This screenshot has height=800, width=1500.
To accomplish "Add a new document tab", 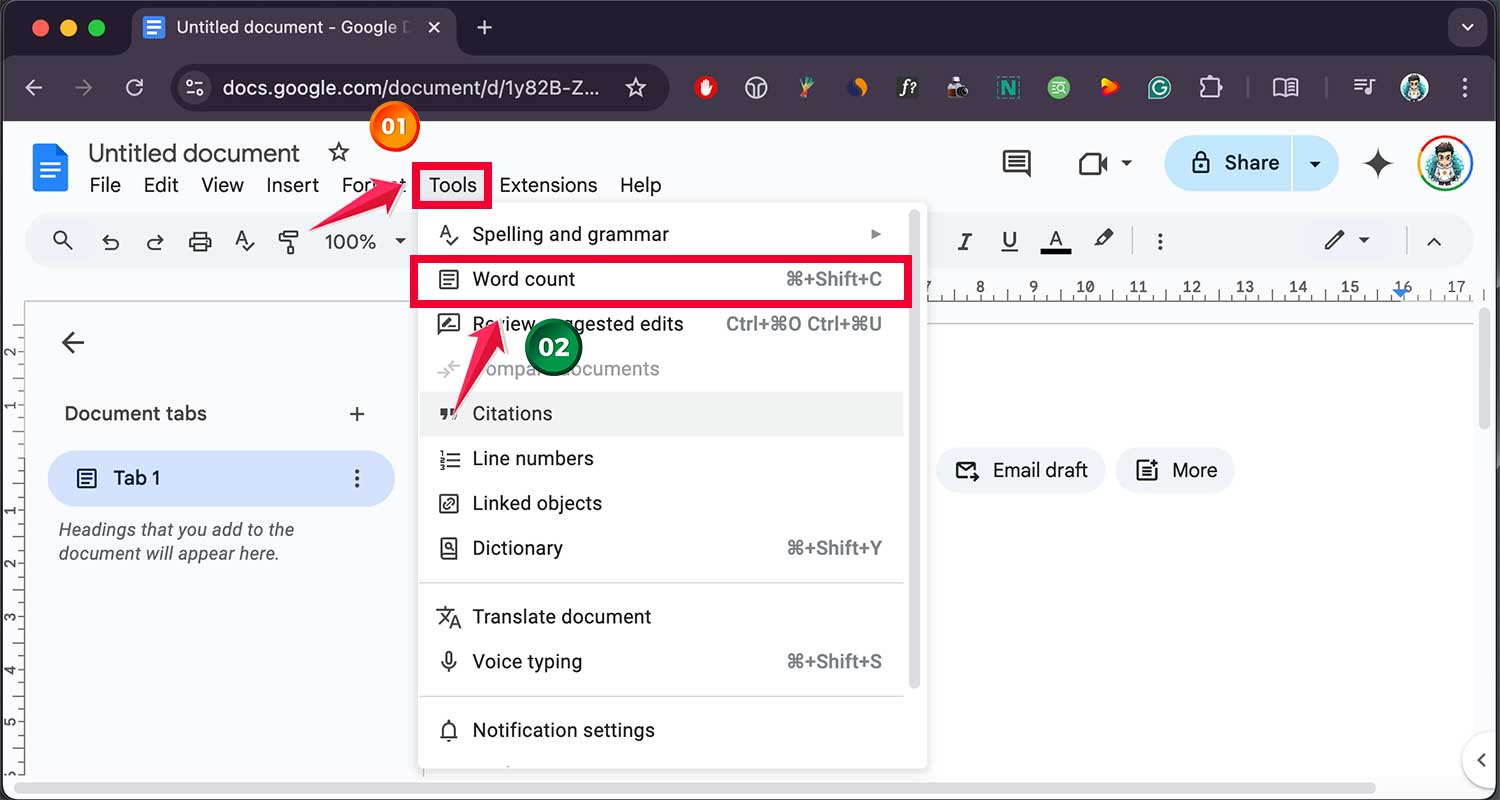I will [357, 413].
